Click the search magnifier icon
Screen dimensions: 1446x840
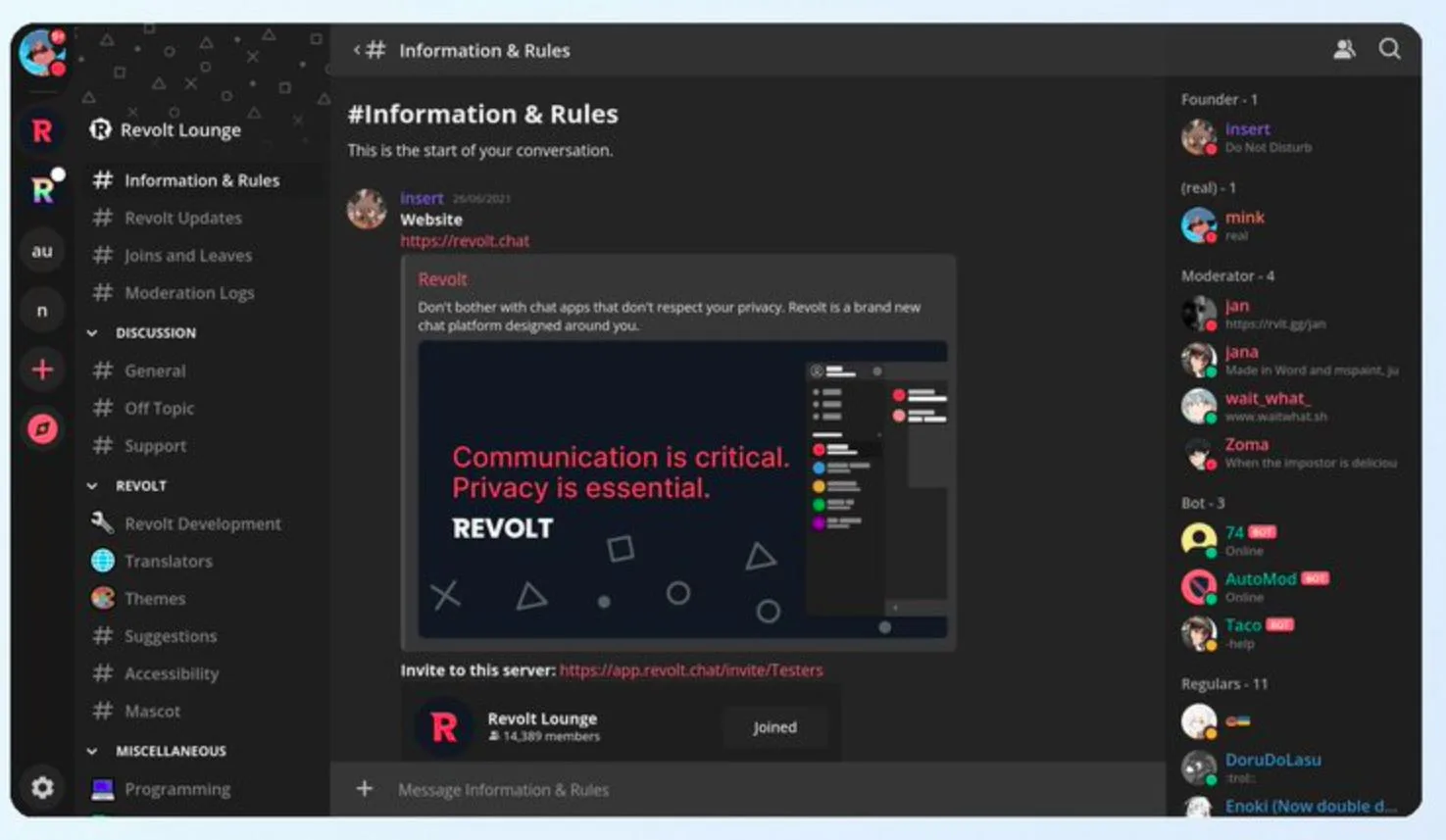[x=1389, y=49]
